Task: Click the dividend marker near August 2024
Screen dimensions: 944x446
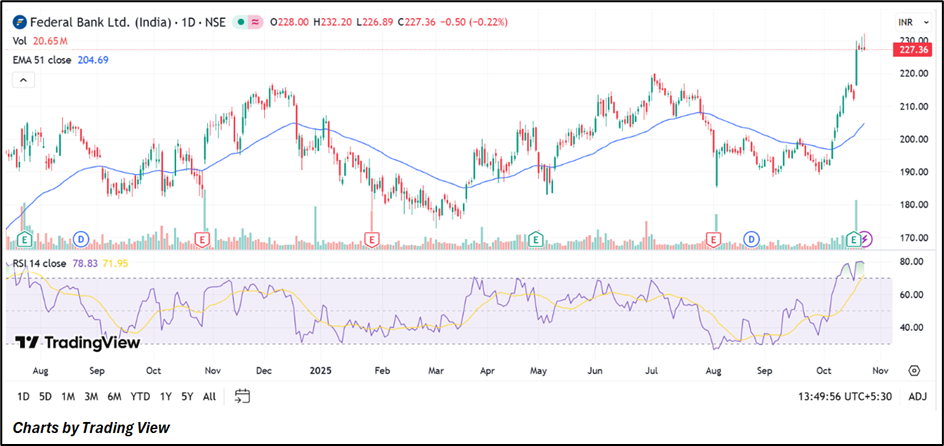Action: [81, 239]
